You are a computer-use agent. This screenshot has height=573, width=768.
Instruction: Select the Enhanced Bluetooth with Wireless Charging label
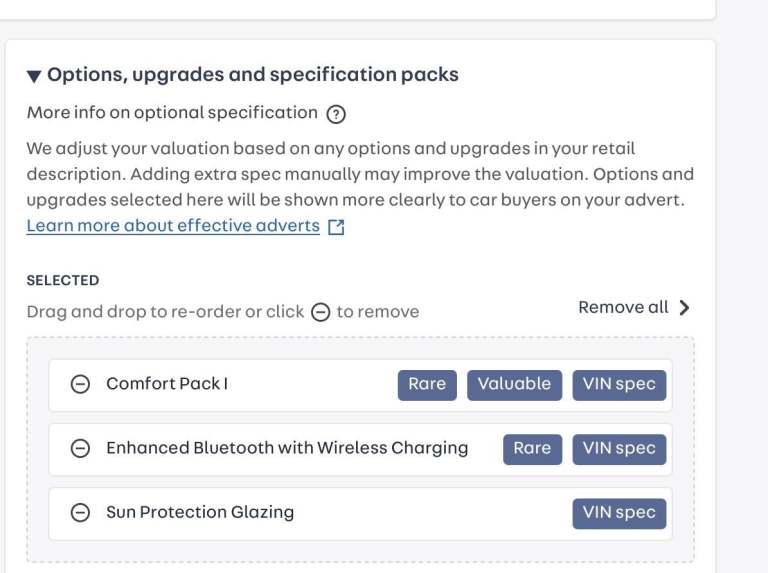tap(287, 448)
